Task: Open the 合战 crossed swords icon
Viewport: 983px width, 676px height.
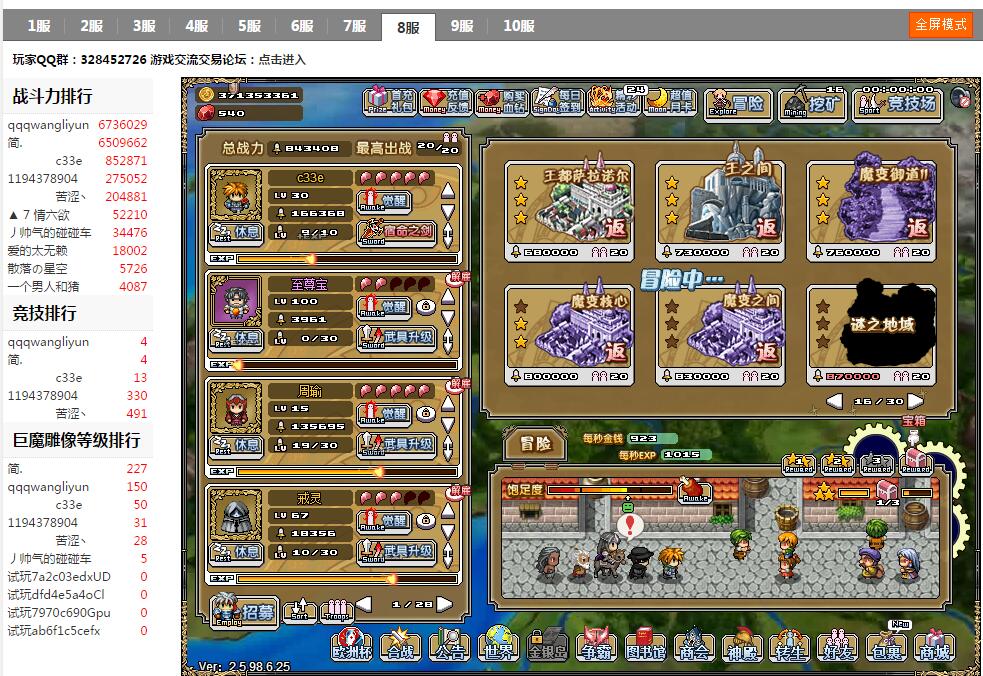Action: 401,643
